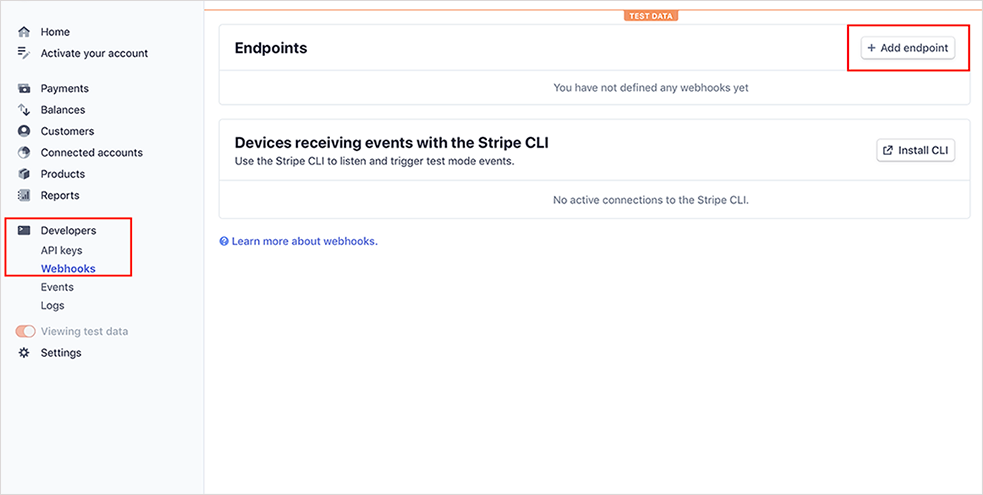The height and width of the screenshot is (495, 983).
Task: Click the TEST DATA badge
Action: coord(651,16)
